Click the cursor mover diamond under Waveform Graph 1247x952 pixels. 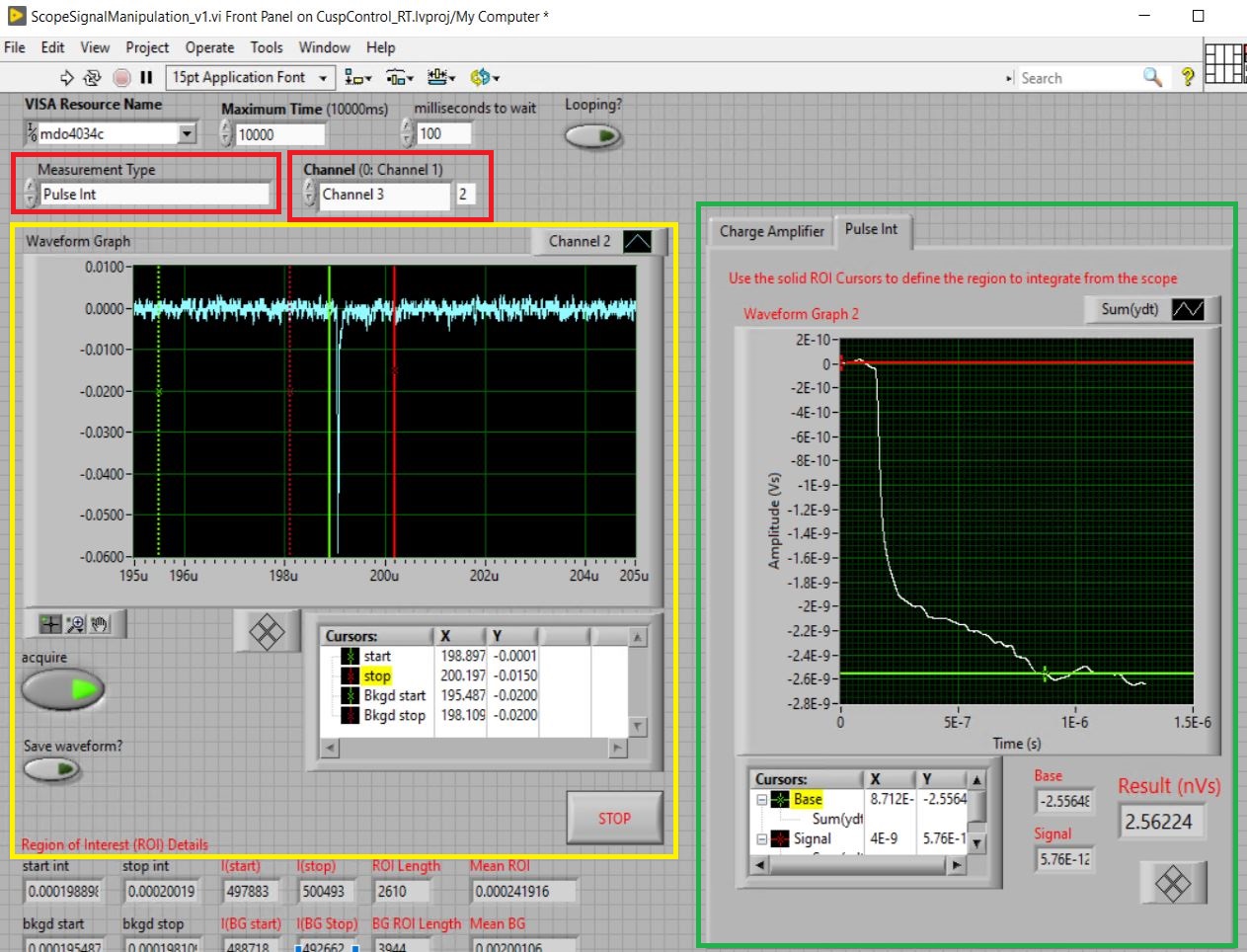(x=267, y=631)
